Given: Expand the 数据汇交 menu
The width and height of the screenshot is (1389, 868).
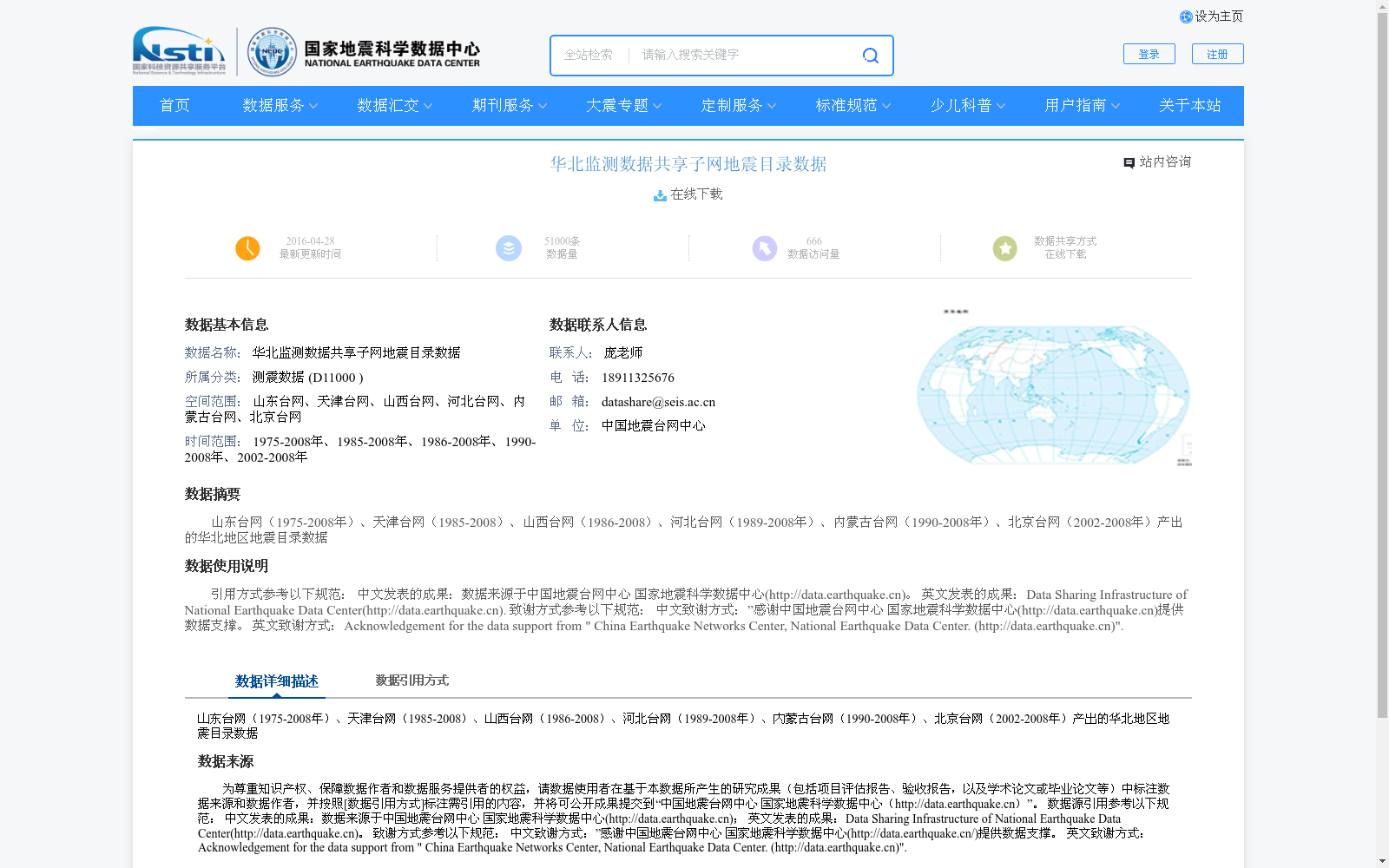Looking at the screenshot, I should [394, 106].
